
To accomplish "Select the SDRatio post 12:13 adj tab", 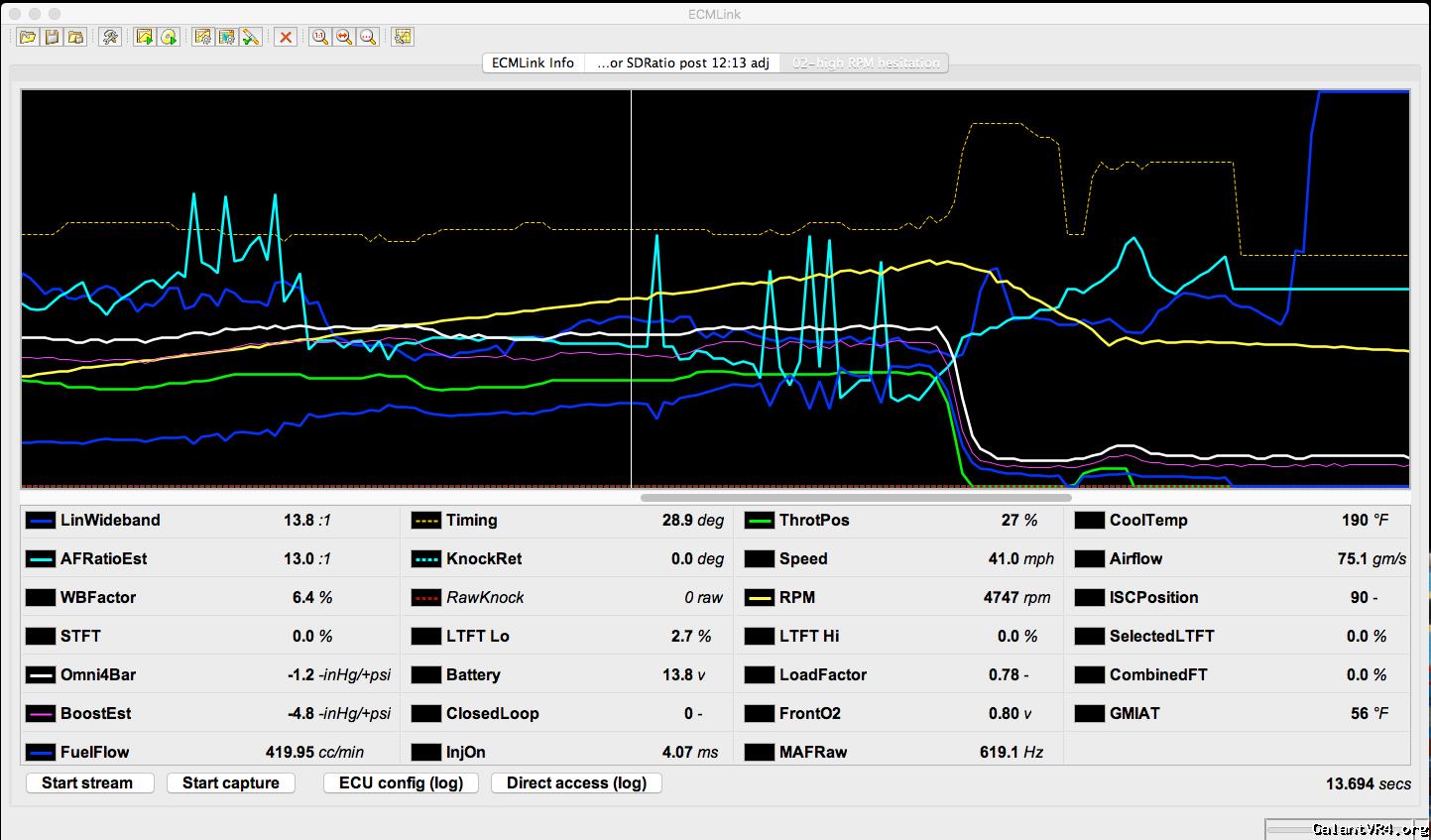I will pyautogui.click(x=682, y=62).
